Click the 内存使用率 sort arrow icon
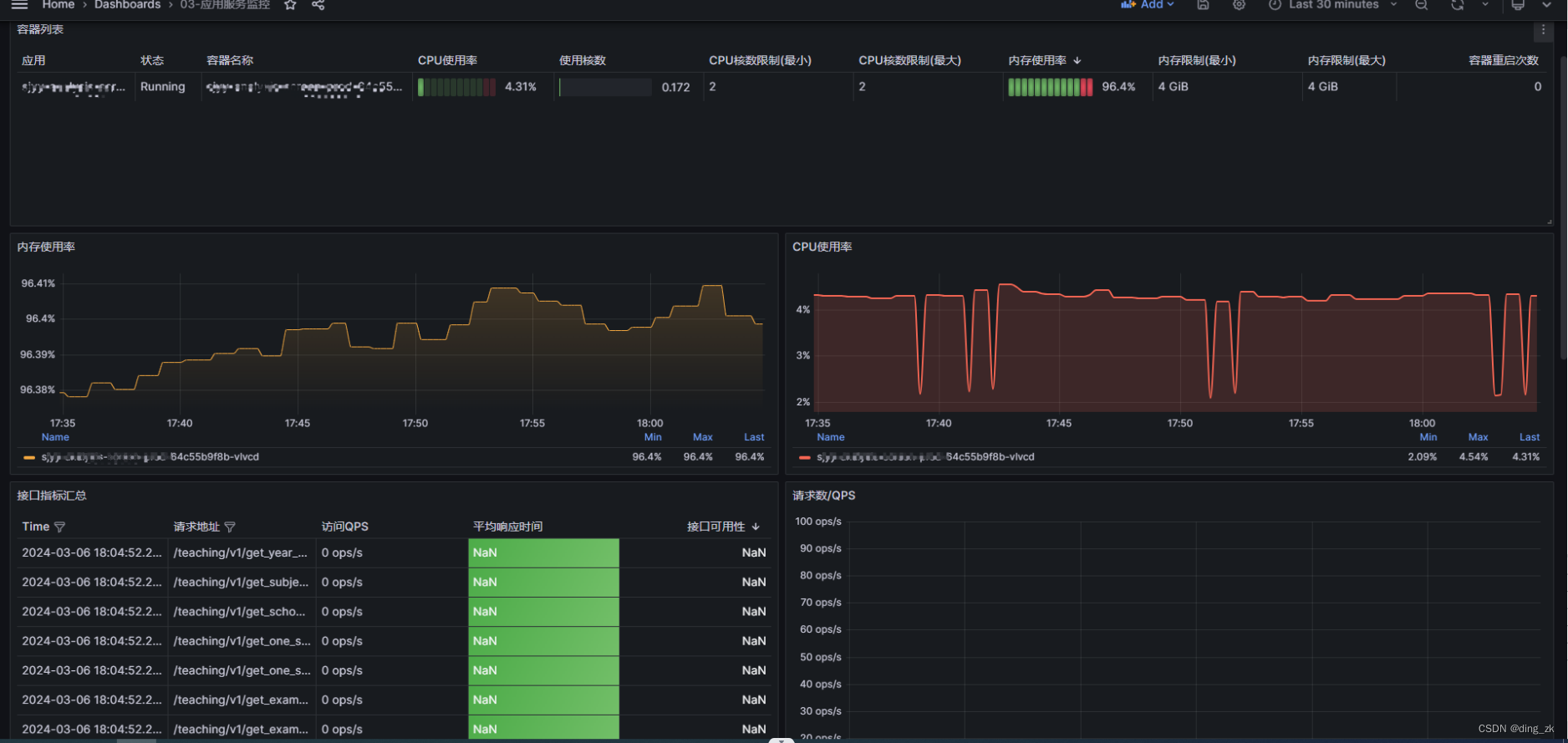This screenshot has width=1568, height=743. (1077, 60)
